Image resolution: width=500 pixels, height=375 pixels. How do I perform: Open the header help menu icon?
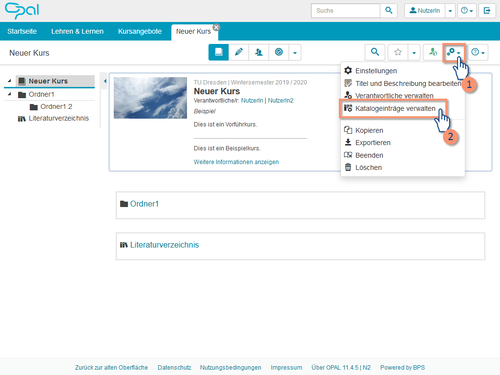[467, 11]
